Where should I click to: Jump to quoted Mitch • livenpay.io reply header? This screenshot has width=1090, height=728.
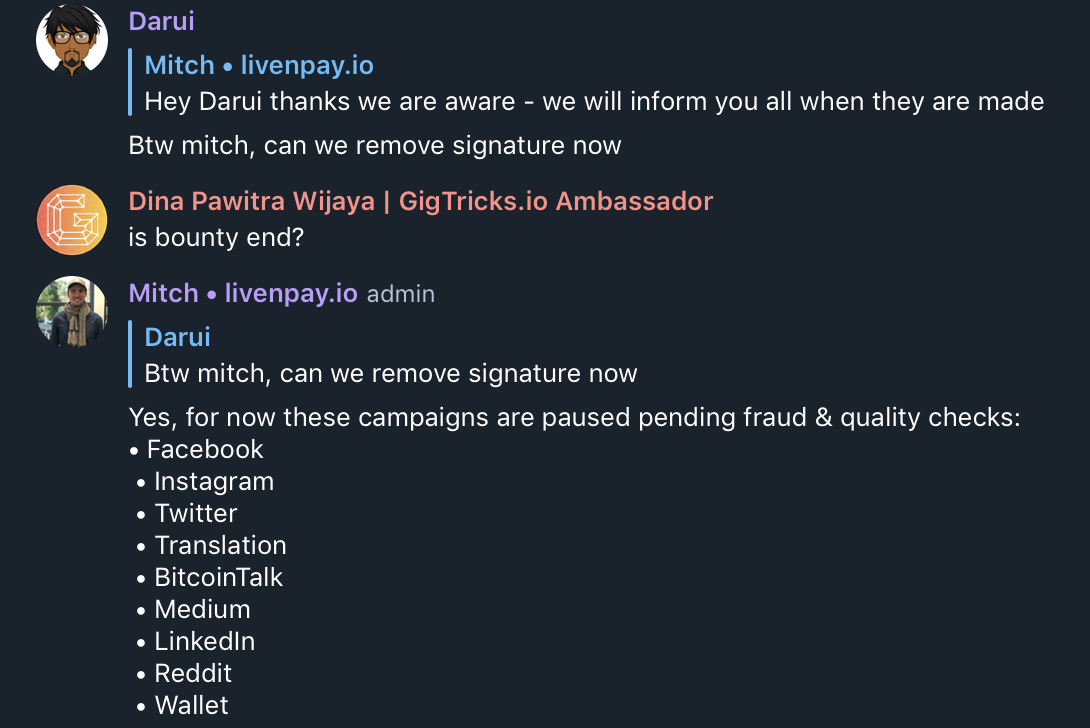click(259, 65)
